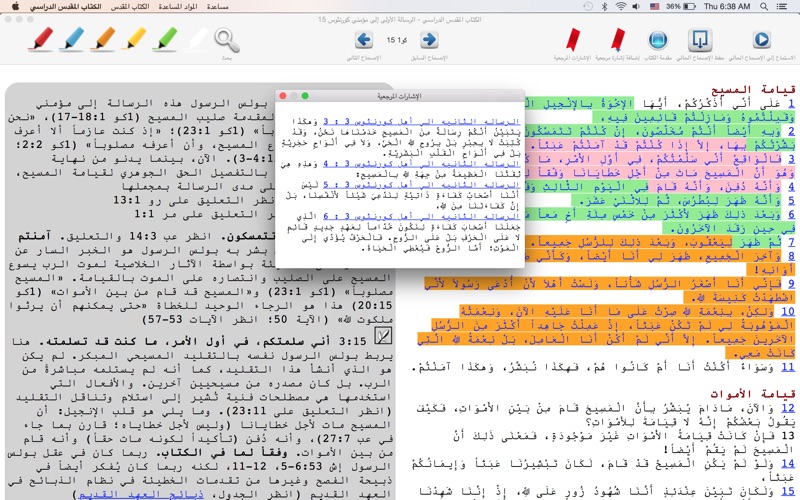Open macOS Spotlight search
The image size is (800, 500).
tap(764, 6)
